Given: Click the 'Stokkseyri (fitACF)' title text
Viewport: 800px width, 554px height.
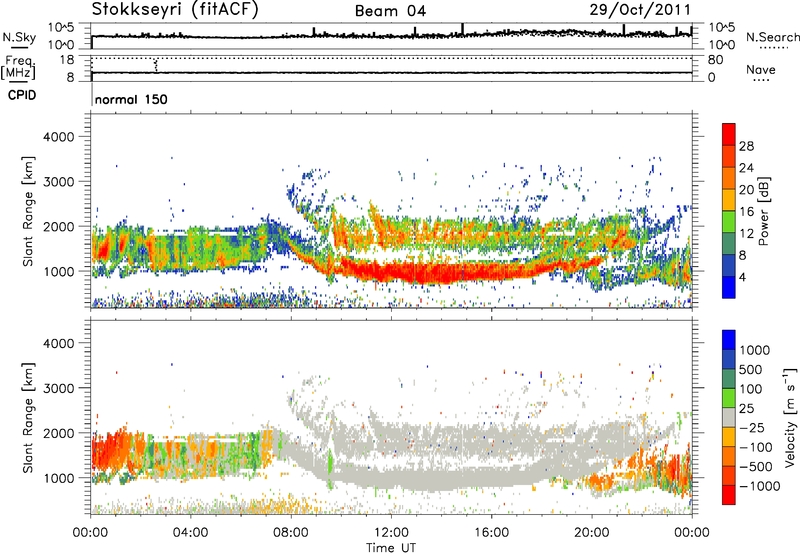Looking at the screenshot, I should pyautogui.click(x=175, y=10).
